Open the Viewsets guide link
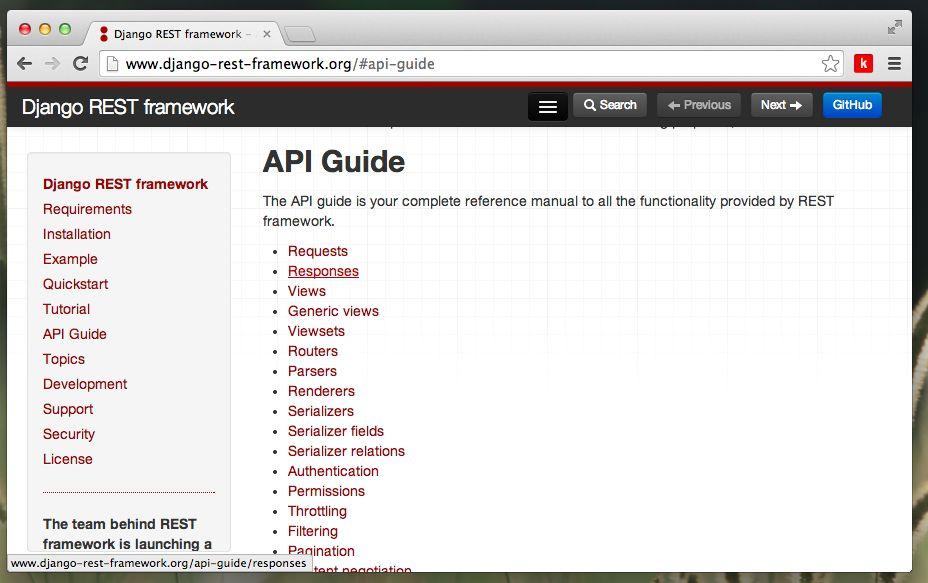This screenshot has height=583, width=928. click(316, 331)
